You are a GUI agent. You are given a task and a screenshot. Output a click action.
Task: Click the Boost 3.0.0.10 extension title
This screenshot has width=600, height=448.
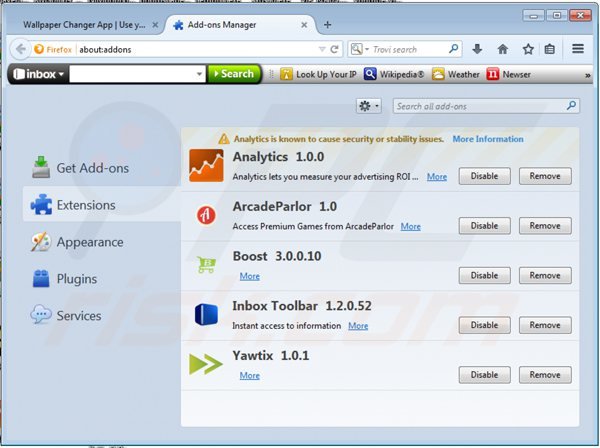[277, 256]
